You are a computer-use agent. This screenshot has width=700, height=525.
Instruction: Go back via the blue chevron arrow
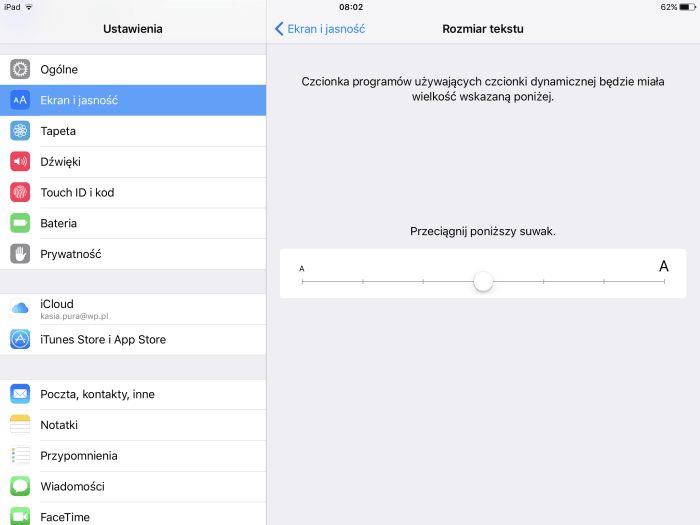click(279, 29)
